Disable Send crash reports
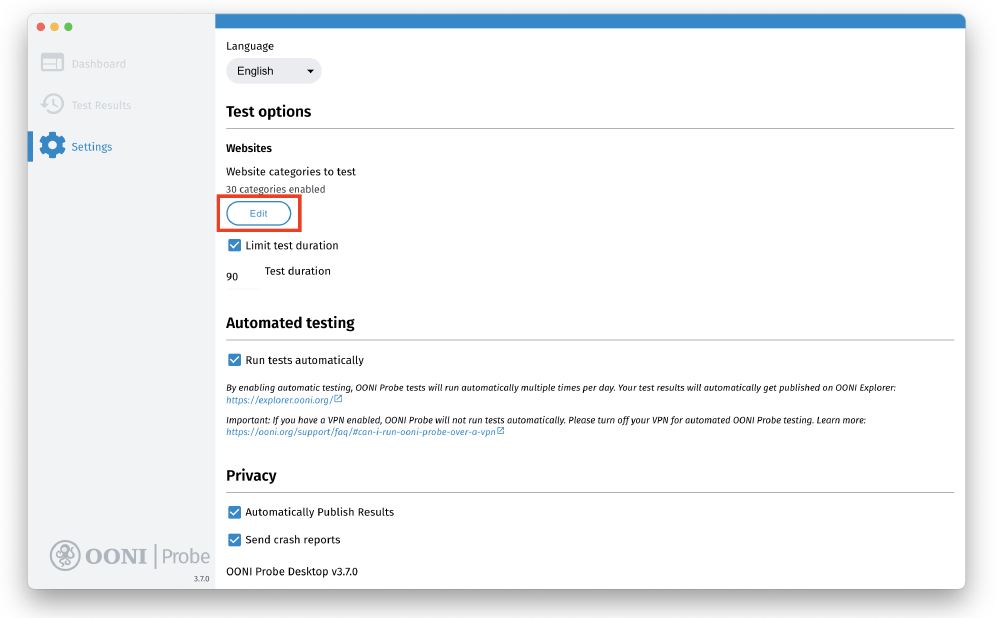The height and width of the screenshot is (618, 1000). tap(233, 538)
